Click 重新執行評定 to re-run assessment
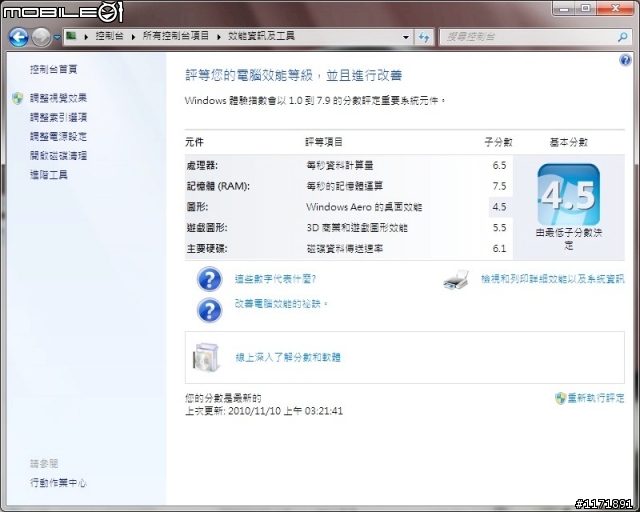 coord(596,398)
